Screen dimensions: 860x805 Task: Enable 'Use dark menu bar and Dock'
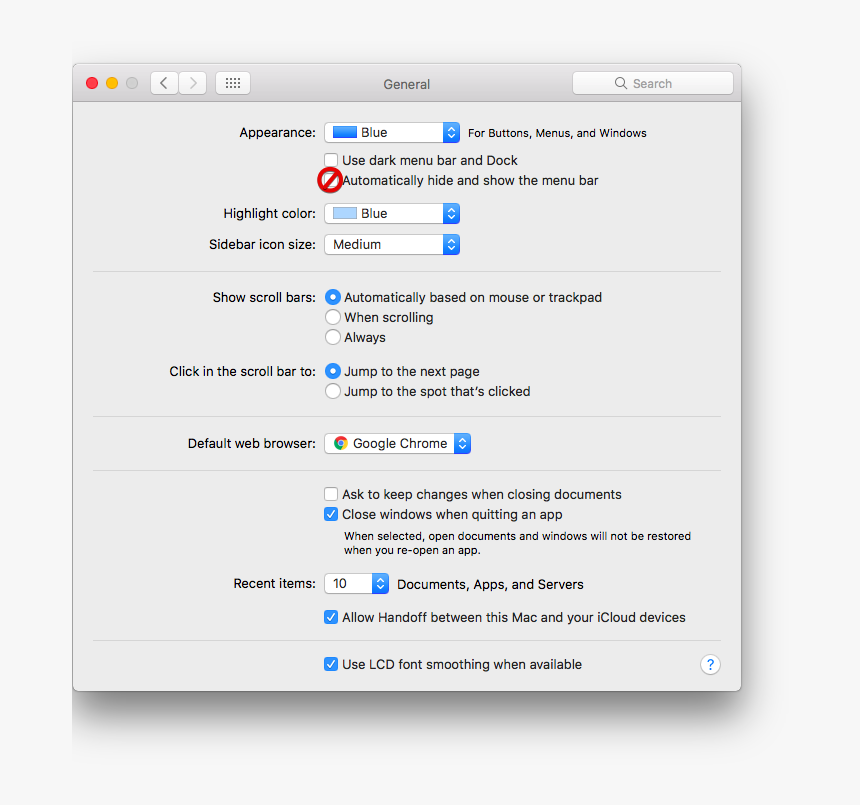pos(331,159)
